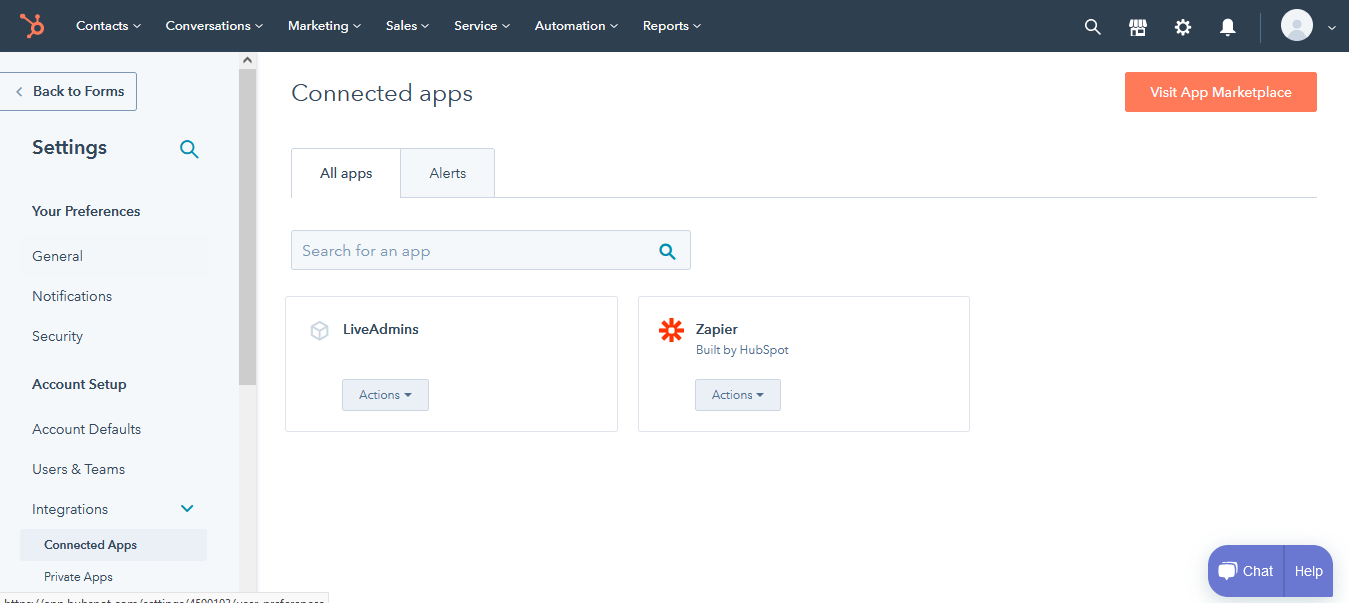Click the sidebar scrollbar thumb
The image size is (1349, 603).
pyautogui.click(x=248, y=227)
